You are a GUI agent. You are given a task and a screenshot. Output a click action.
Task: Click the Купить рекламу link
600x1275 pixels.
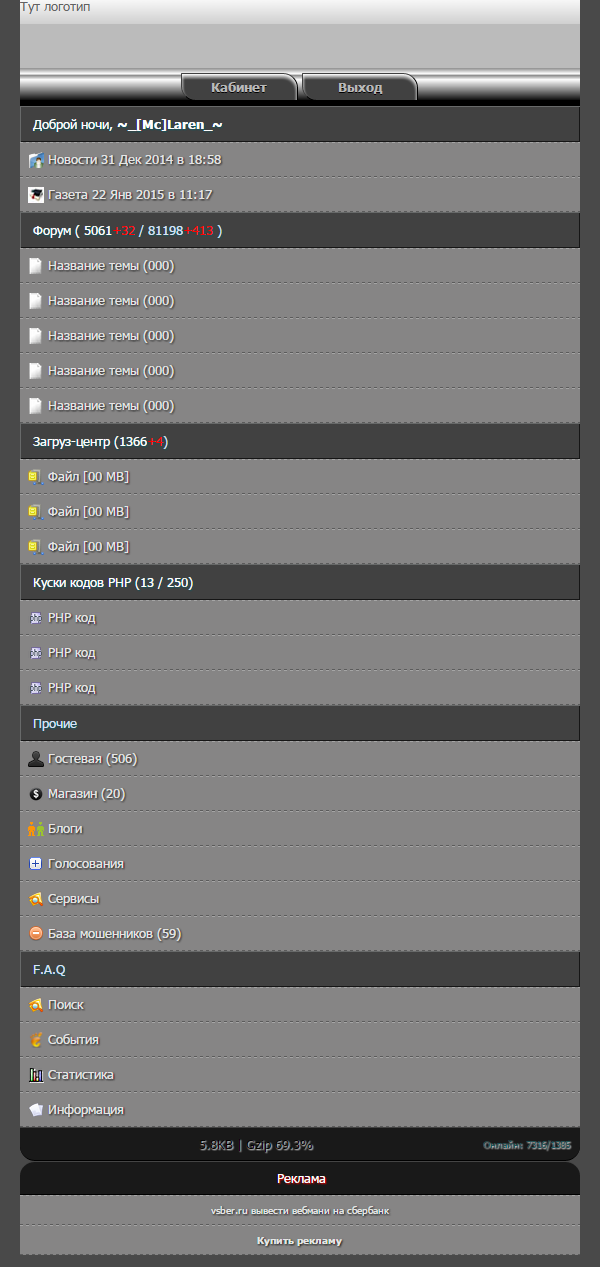point(300,1241)
